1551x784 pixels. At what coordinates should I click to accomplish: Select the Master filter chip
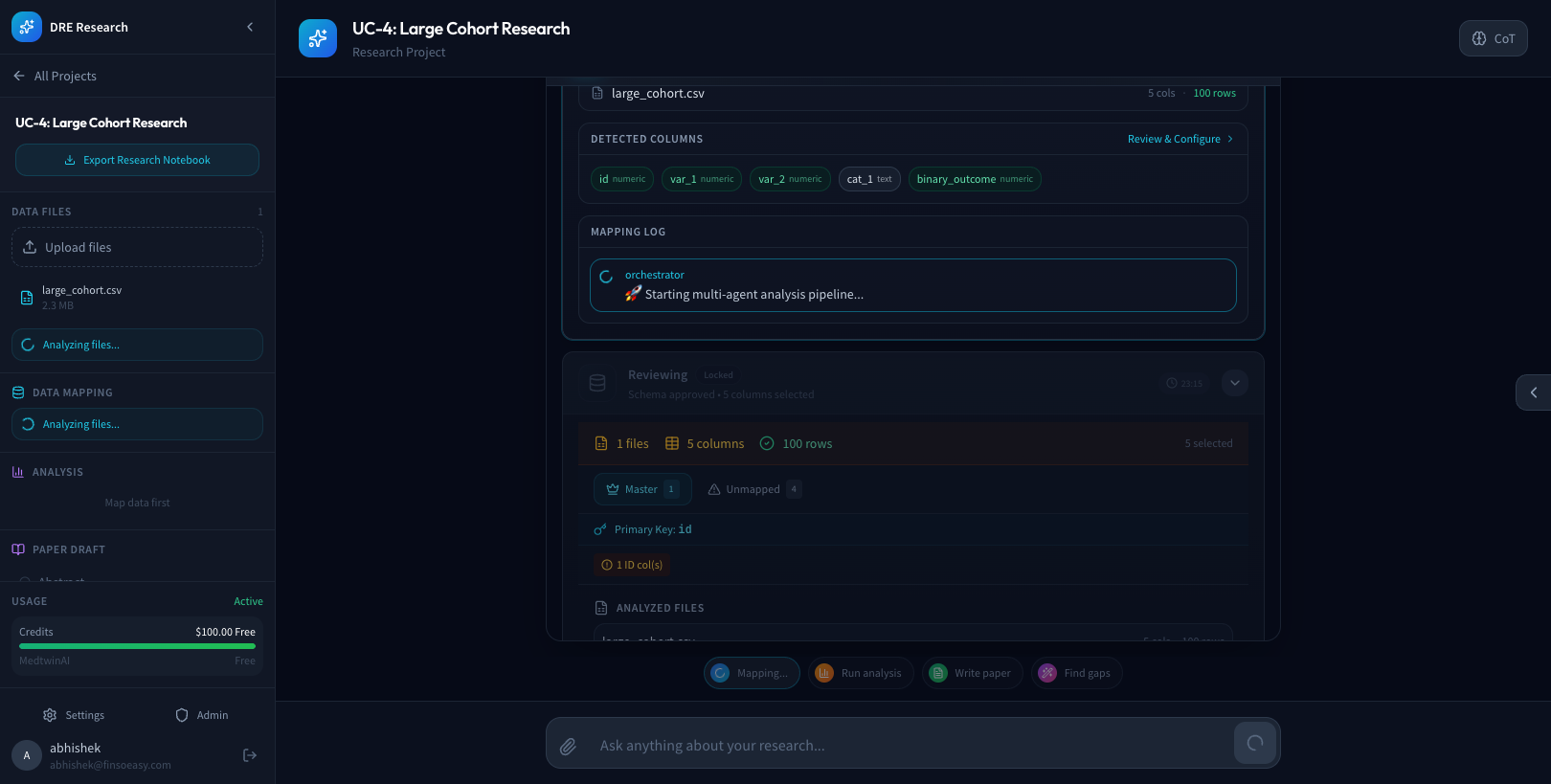(641, 489)
